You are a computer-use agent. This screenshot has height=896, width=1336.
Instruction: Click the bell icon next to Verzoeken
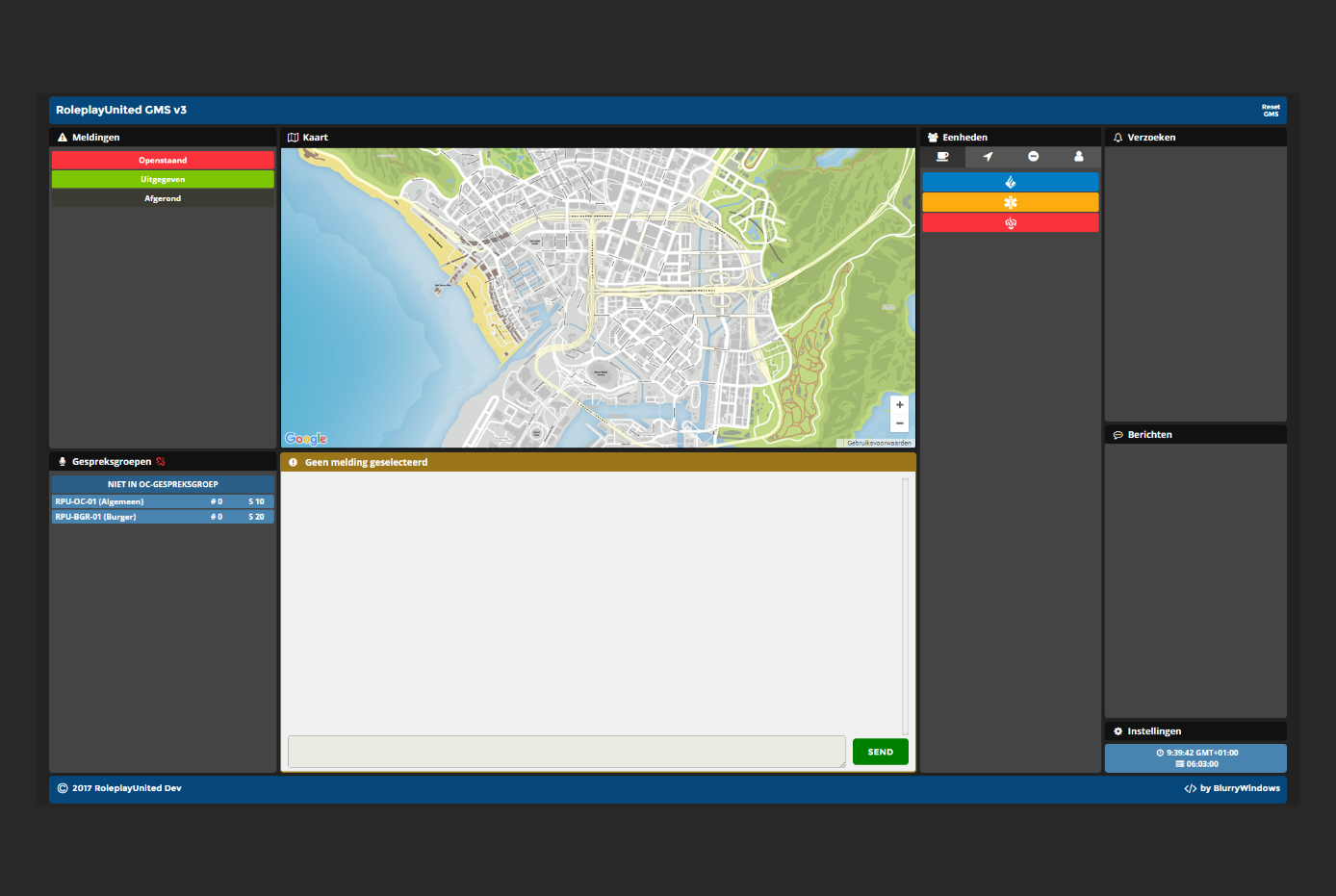coord(1118,138)
